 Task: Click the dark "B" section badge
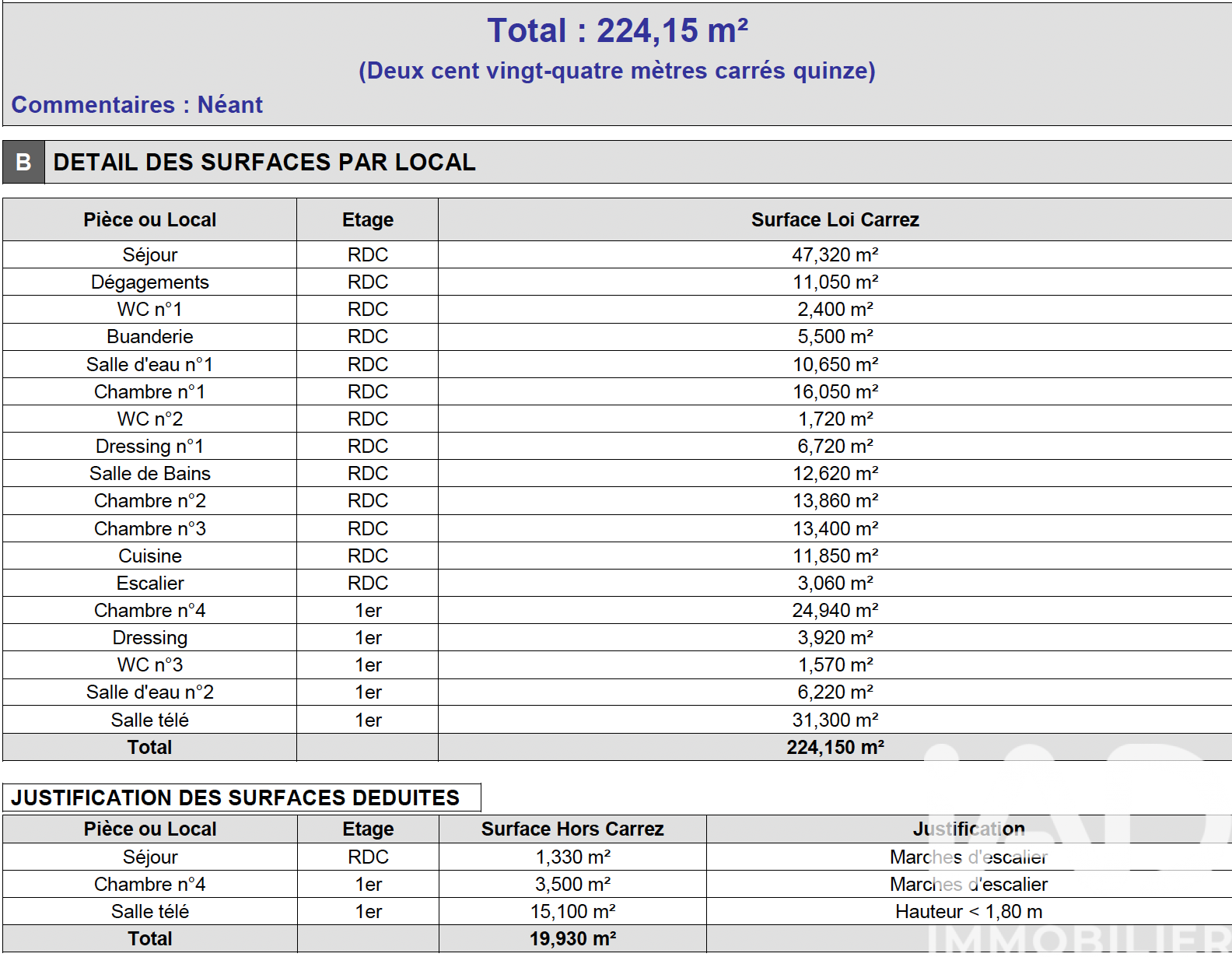pyautogui.click(x=23, y=162)
